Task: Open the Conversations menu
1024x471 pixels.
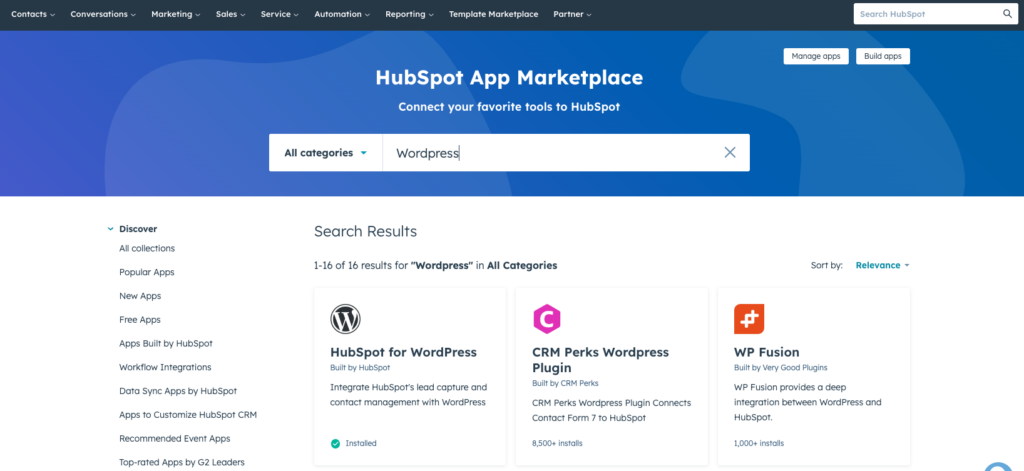Action: (x=103, y=14)
